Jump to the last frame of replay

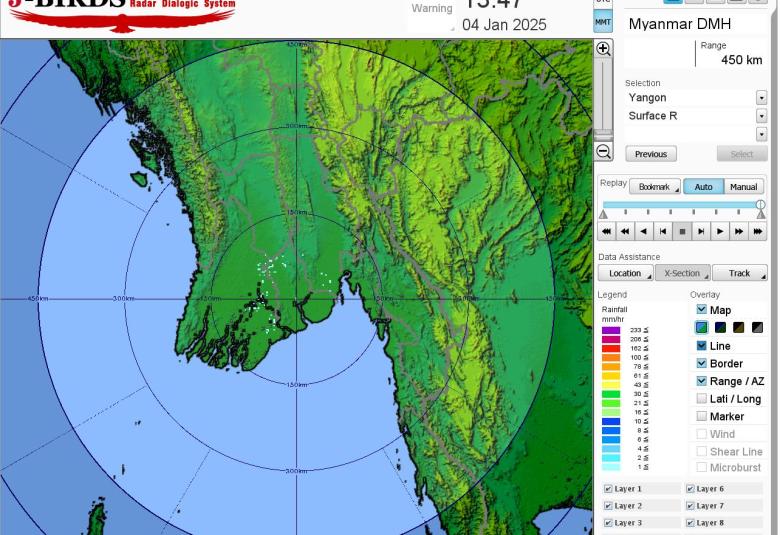pyautogui.click(x=758, y=231)
